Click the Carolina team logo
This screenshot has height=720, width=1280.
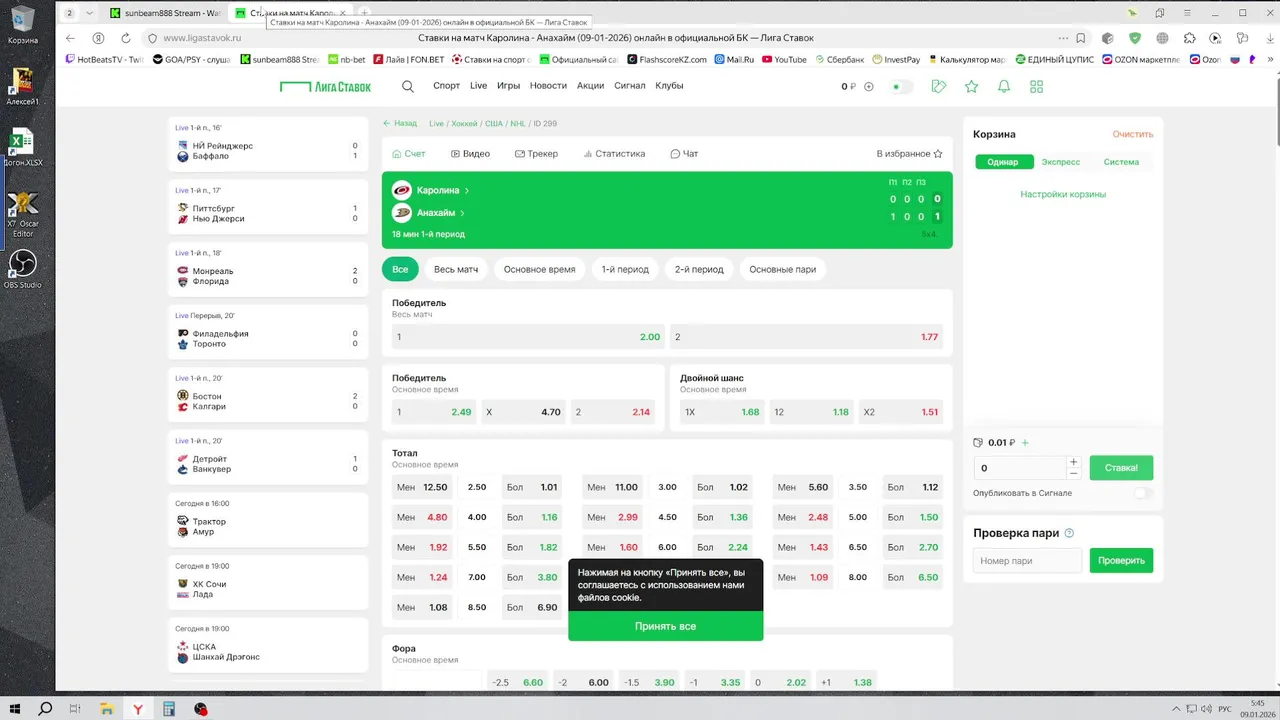coord(401,190)
